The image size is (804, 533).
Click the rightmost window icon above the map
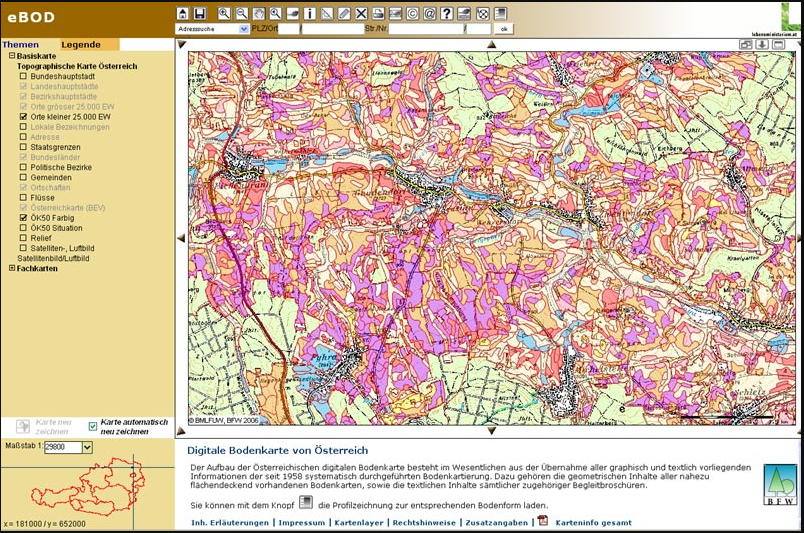[x=778, y=45]
